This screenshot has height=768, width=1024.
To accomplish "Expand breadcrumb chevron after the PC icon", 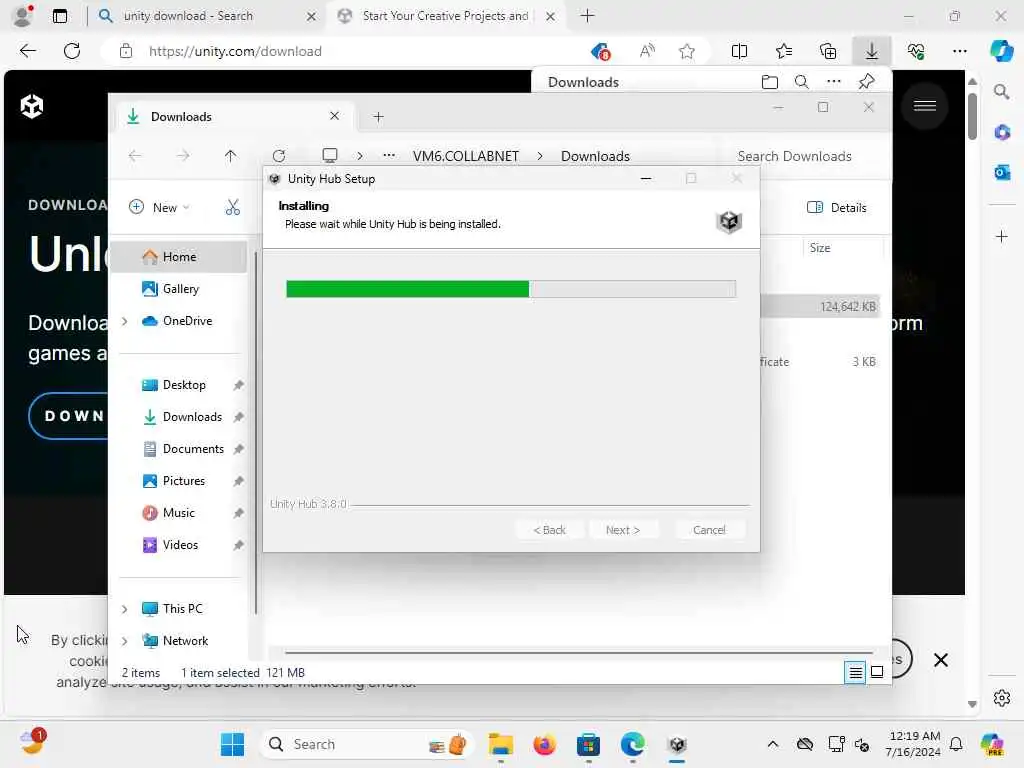I will click(x=360, y=156).
